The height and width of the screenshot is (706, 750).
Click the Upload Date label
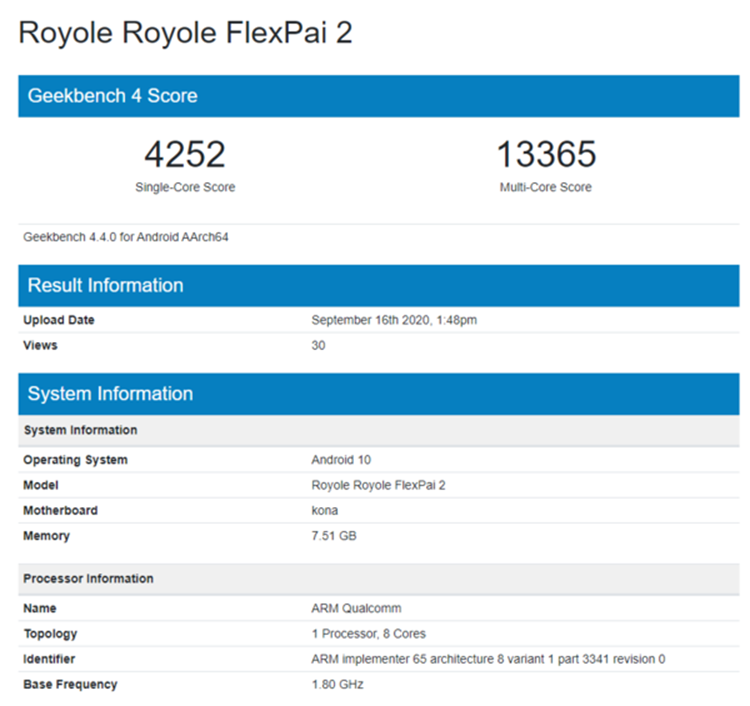tap(59, 320)
